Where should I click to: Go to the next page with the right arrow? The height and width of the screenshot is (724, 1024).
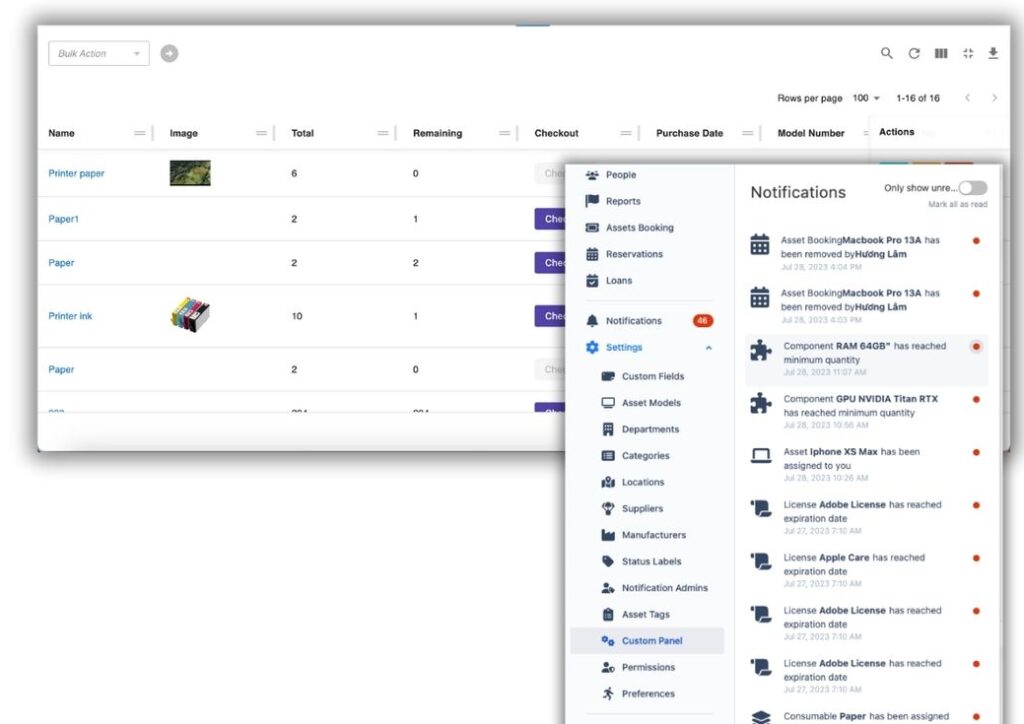(x=993, y=98)
